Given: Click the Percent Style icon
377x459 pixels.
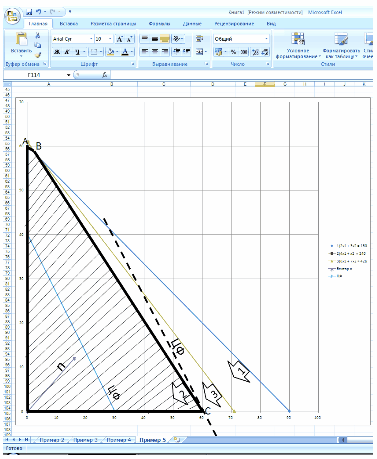Looking at the screenshot, I should (233, 52).
